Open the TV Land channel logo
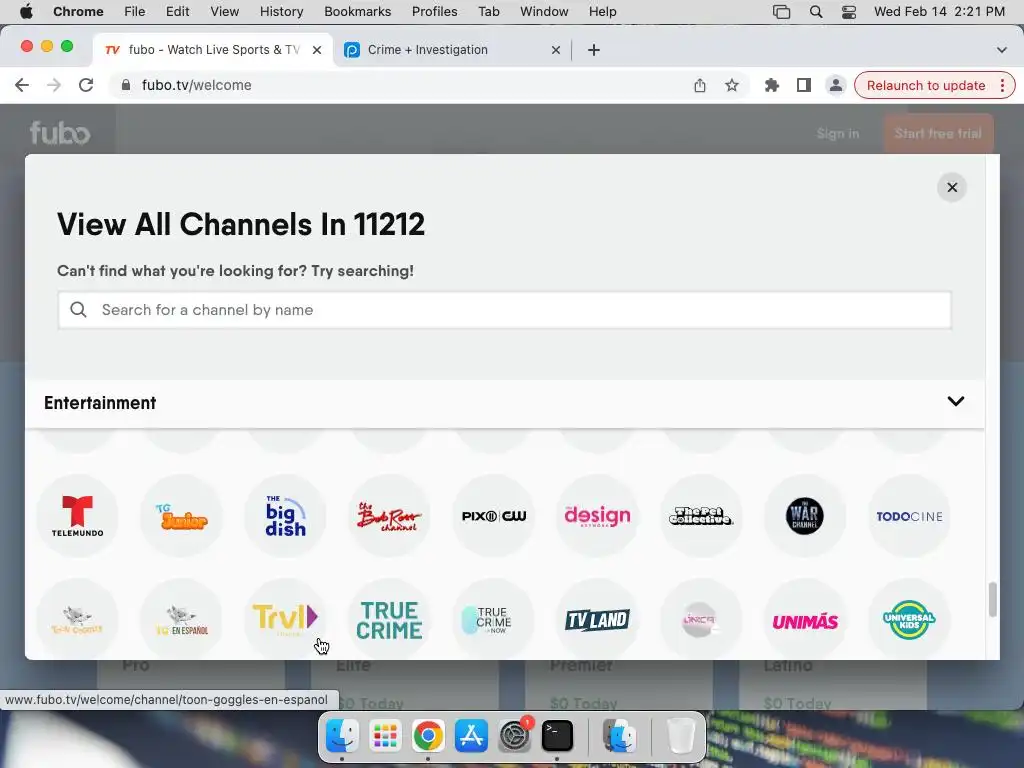This screenshot has height=768, width=1024. point(597,619)
